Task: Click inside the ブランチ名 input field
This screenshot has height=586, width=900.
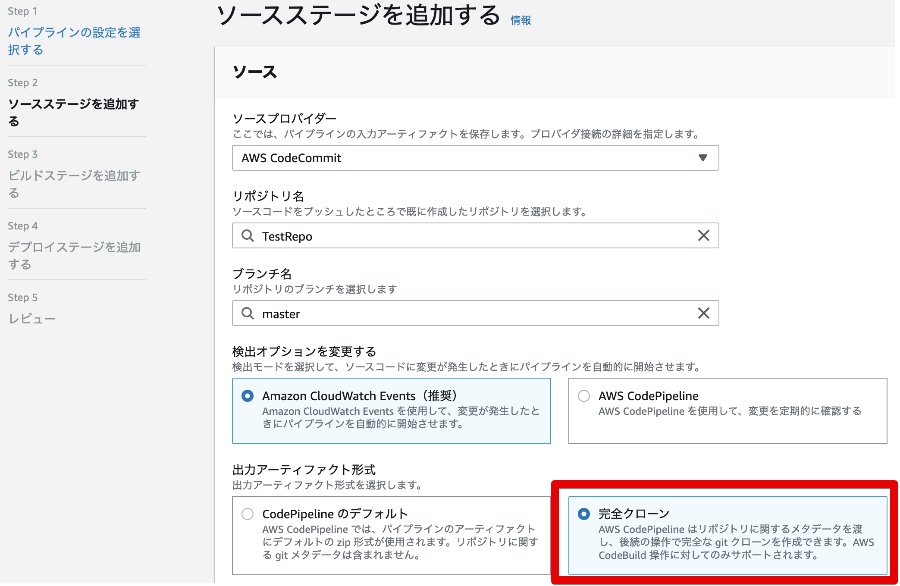Action: click(450, 313)
